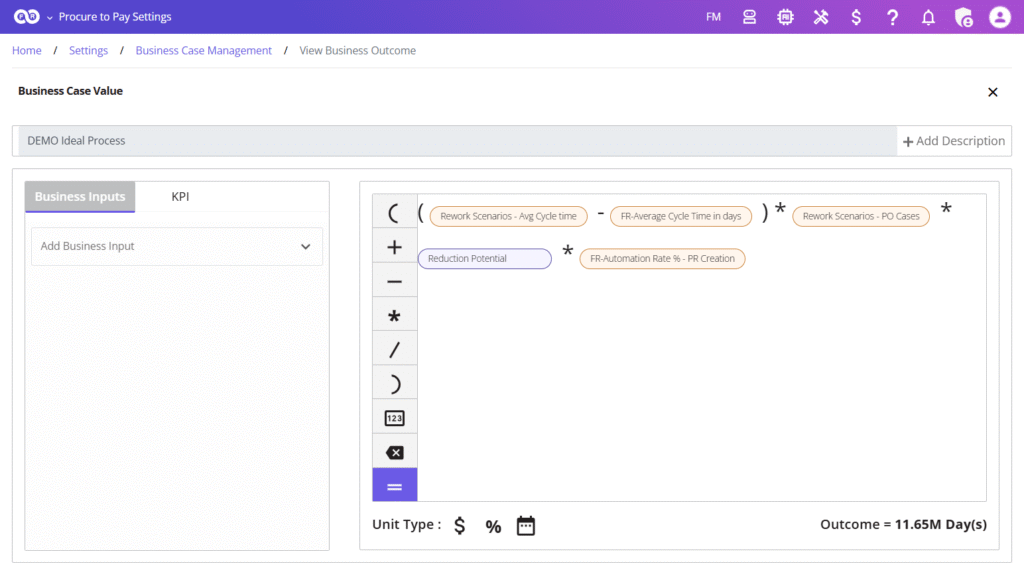Select the multiply asterisk operator button
Screen dimensions: 1024x582
(x=394, y=316)
